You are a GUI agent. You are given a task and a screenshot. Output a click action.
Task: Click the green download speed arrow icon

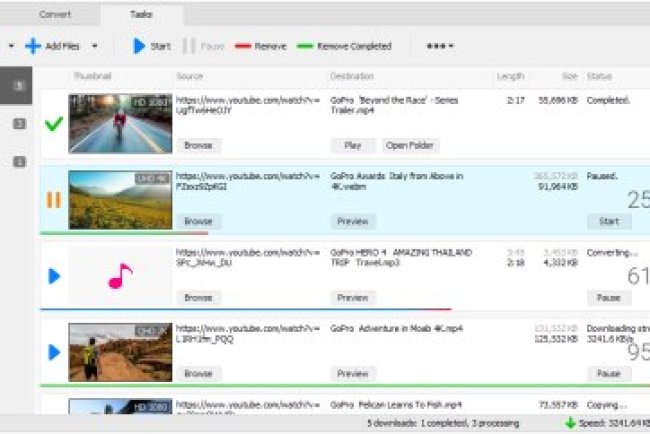pyautogui.click(x=570, y=423)
